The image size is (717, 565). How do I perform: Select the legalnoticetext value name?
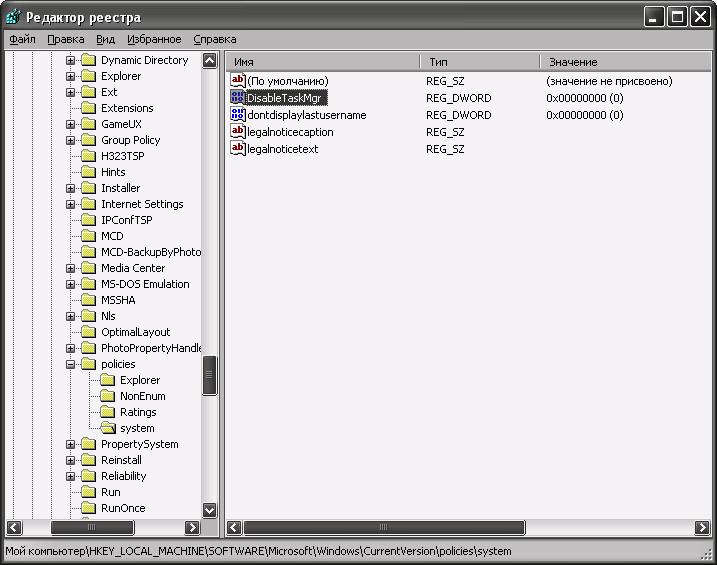(x=282, y=149)
